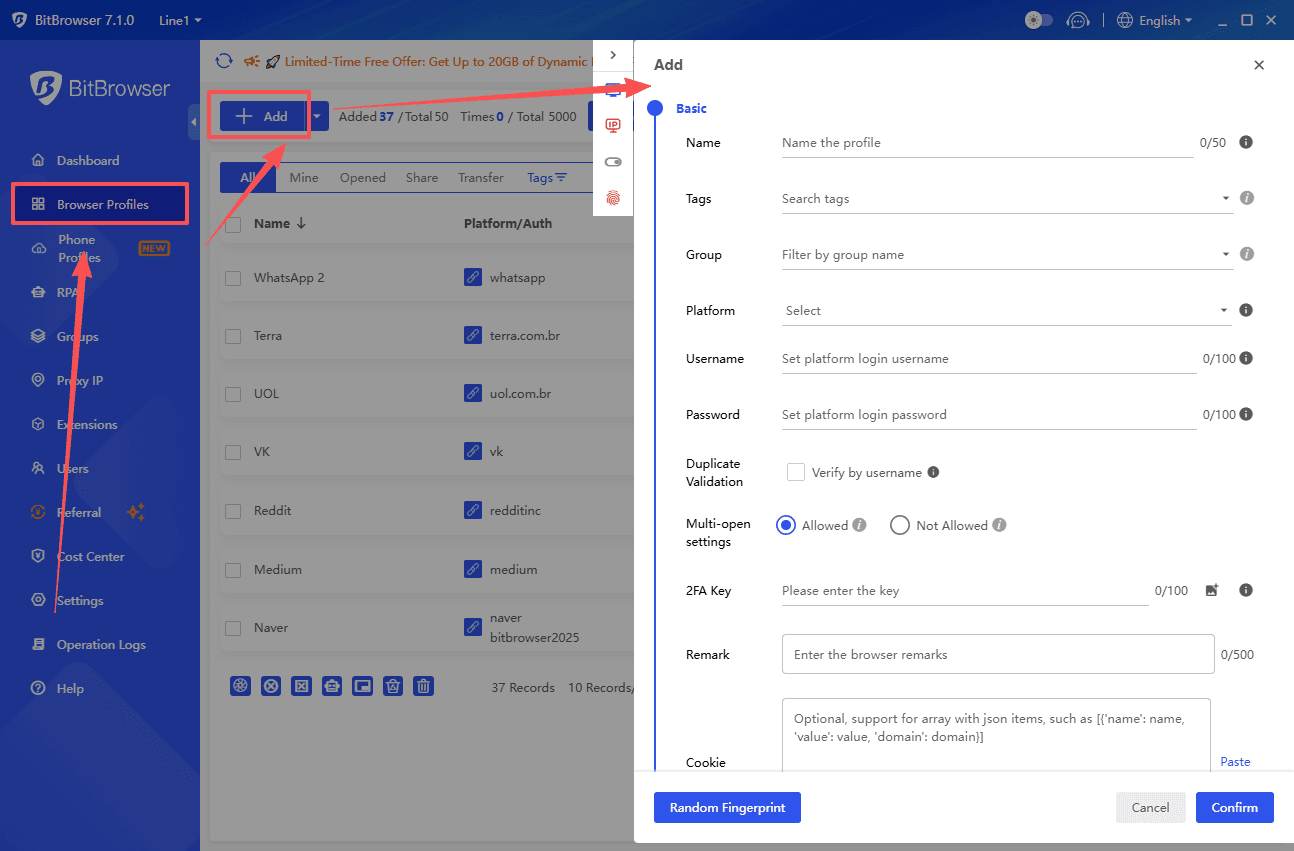
Task: Click the red fingerprint icon in side strip
Action: 613,198
